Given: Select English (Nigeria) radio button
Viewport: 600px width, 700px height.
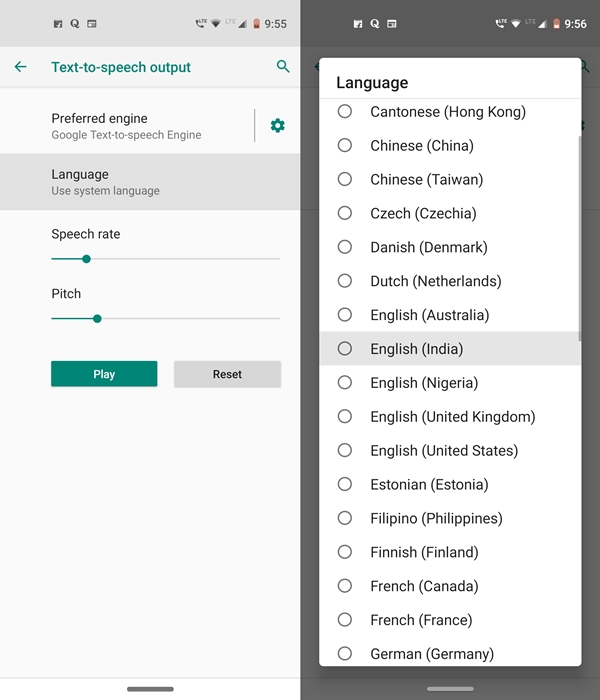Looking at the screenshot, I should click(x=345, y=383).
